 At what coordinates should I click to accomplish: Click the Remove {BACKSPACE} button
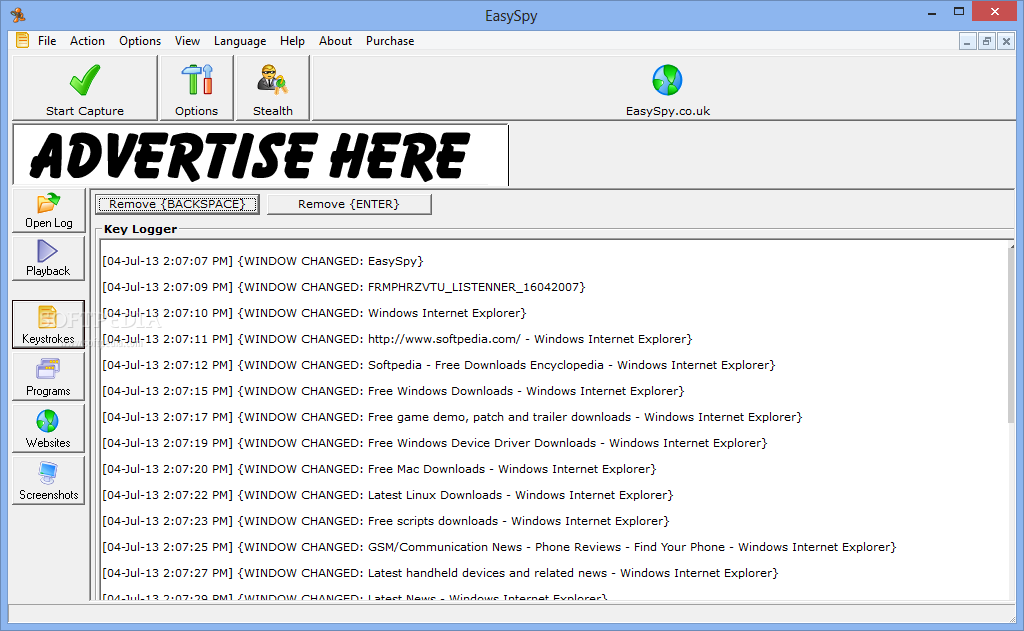point(177,204)
